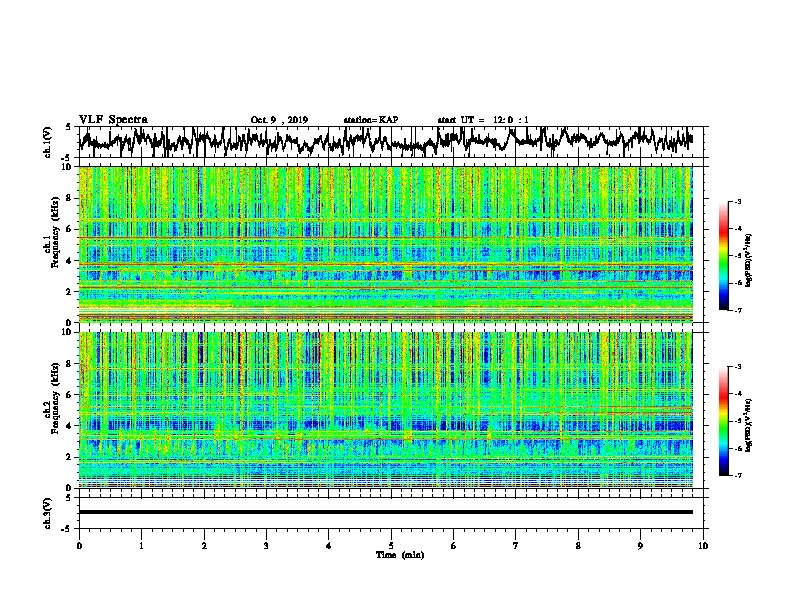Screen dimensions: 792x612
Task: Click the 'ch.3(V)' axis label
Action: (x=48, y=513)
